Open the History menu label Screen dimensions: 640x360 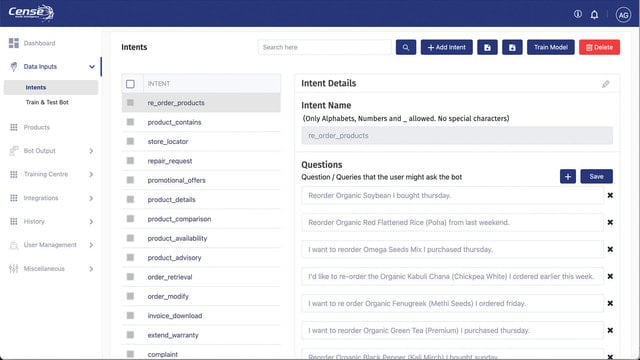pos(34,221)
